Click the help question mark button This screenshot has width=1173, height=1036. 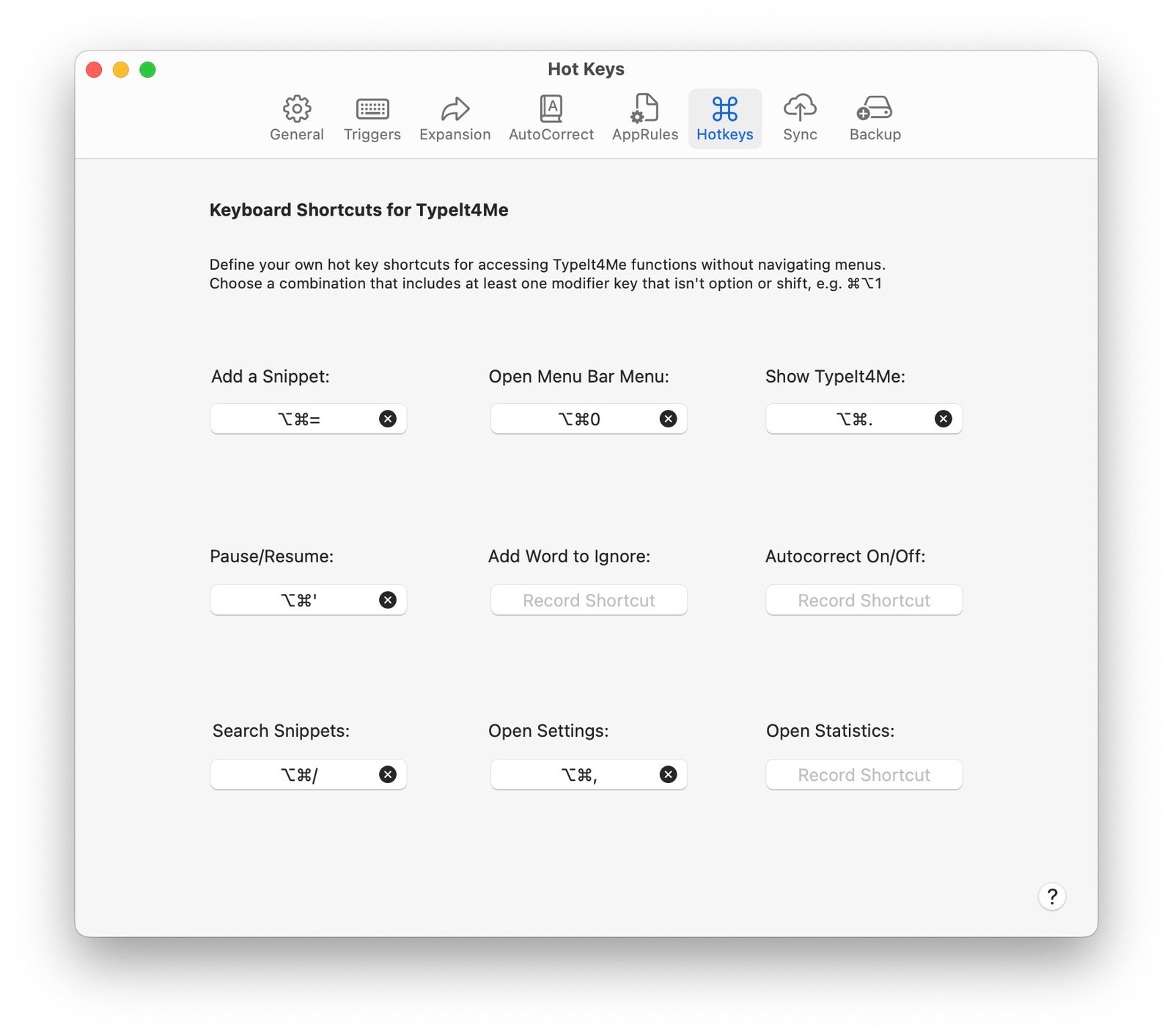[1051, 896]
